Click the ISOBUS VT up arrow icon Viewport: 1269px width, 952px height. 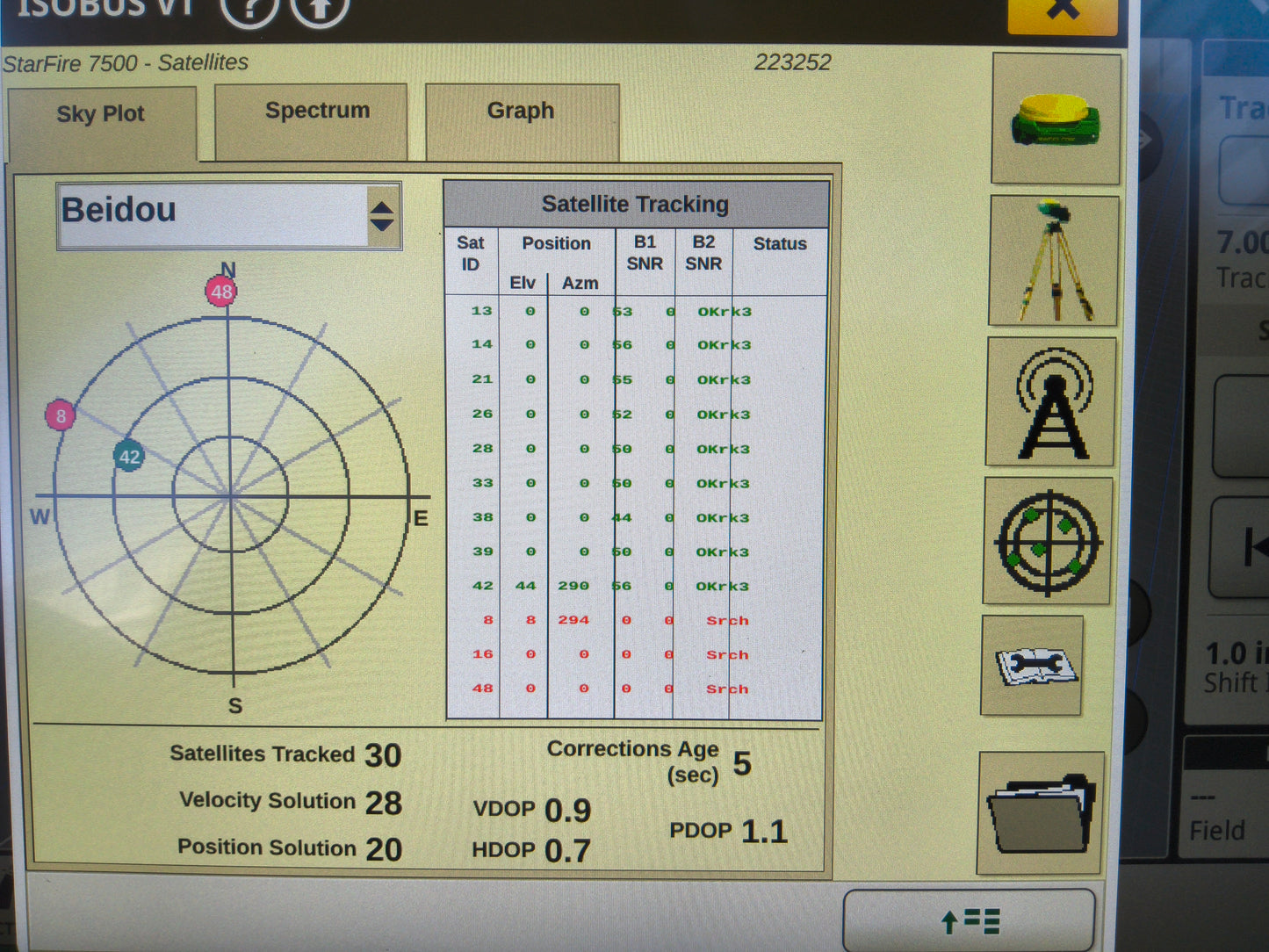coord(319,9)
